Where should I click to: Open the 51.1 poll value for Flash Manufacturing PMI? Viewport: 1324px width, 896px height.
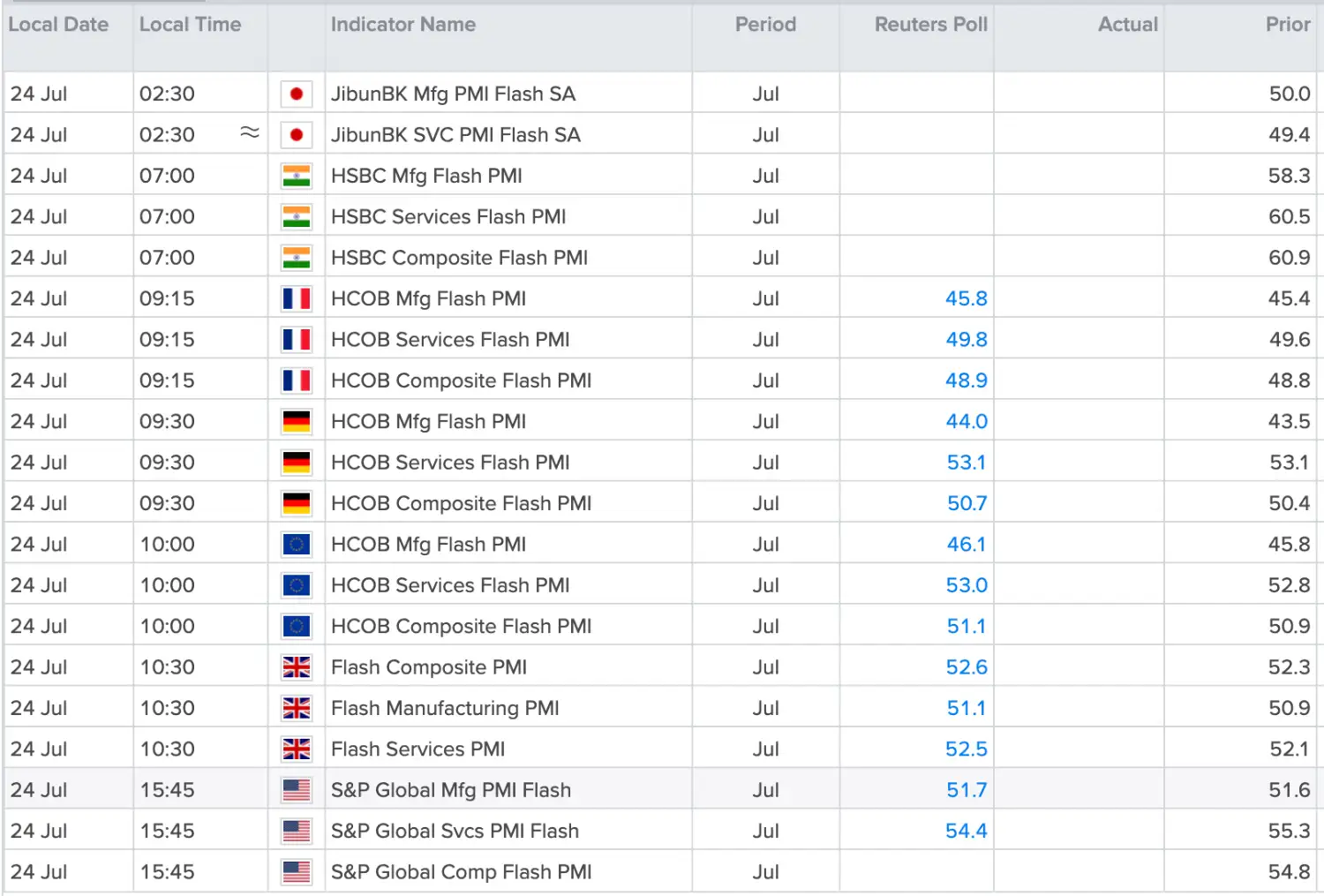pos(967,708)
